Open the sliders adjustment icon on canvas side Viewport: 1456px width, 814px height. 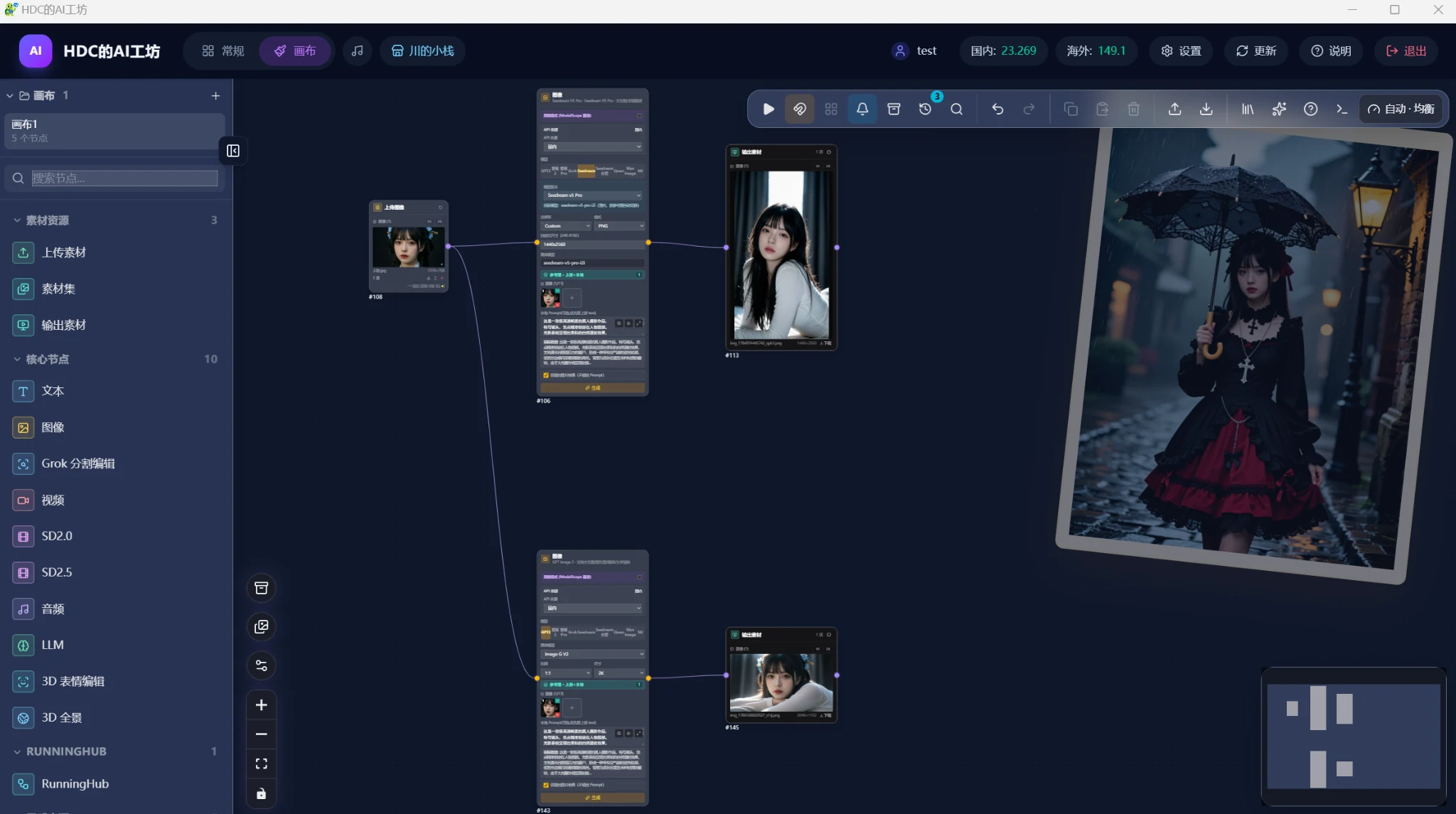point(262,666)
